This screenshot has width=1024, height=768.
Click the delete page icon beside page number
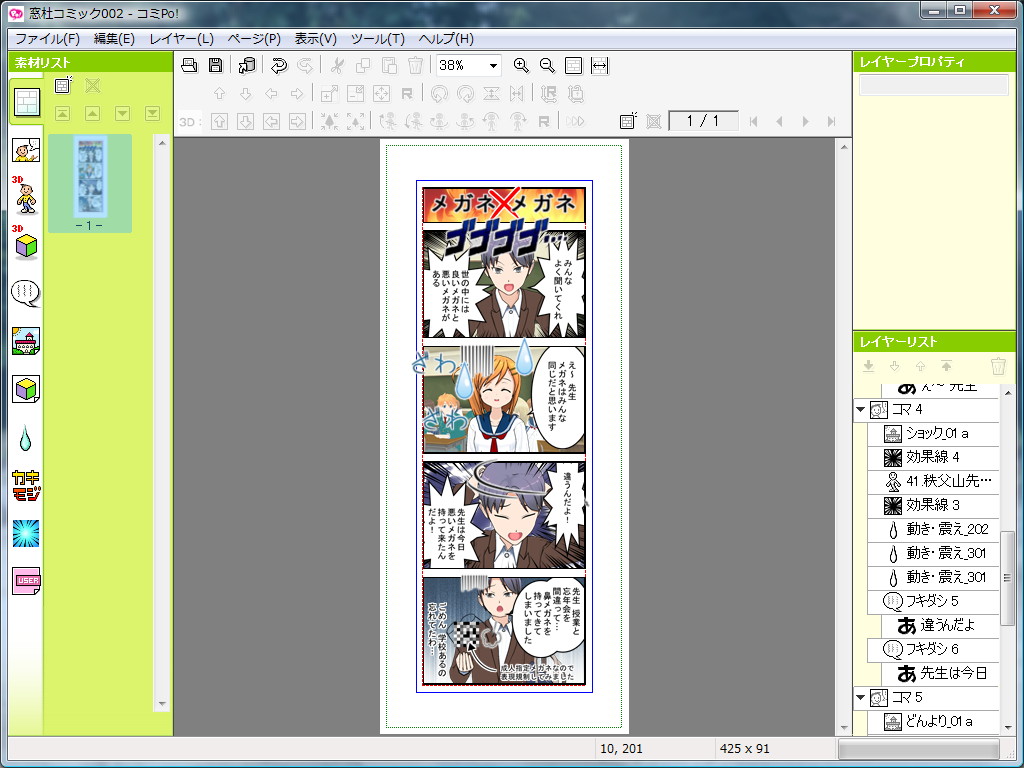click(654, 121)
